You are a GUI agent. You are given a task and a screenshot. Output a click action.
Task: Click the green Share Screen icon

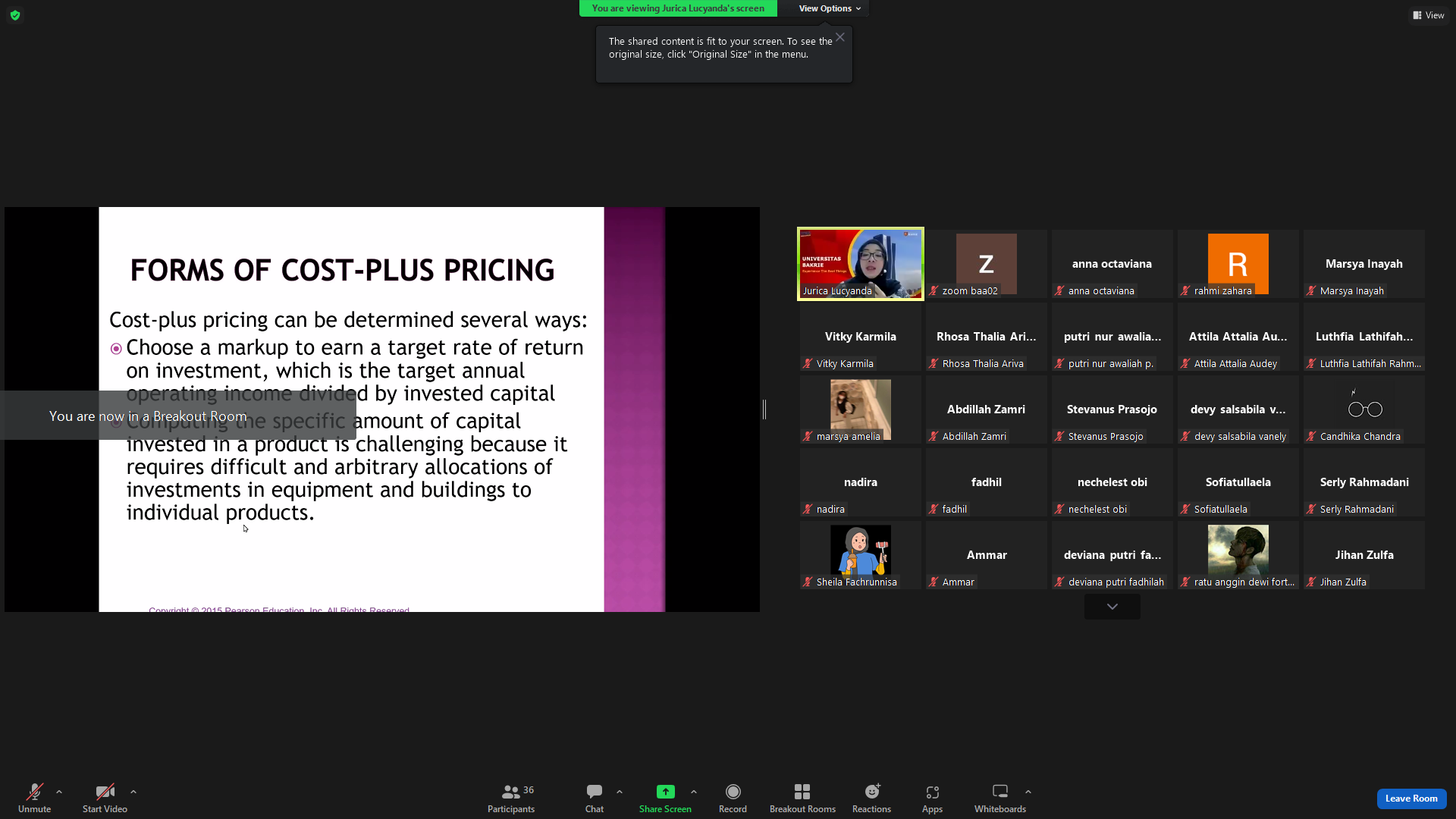click(665, 792)
